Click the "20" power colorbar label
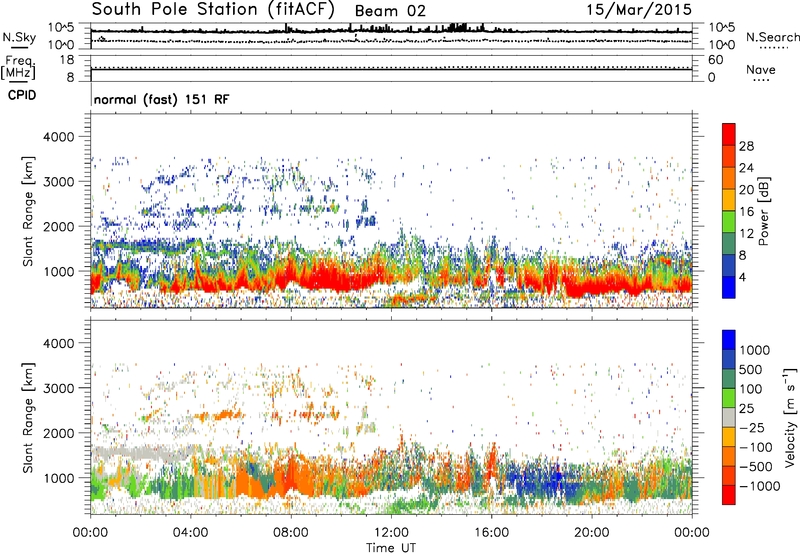 click(746, 190)
